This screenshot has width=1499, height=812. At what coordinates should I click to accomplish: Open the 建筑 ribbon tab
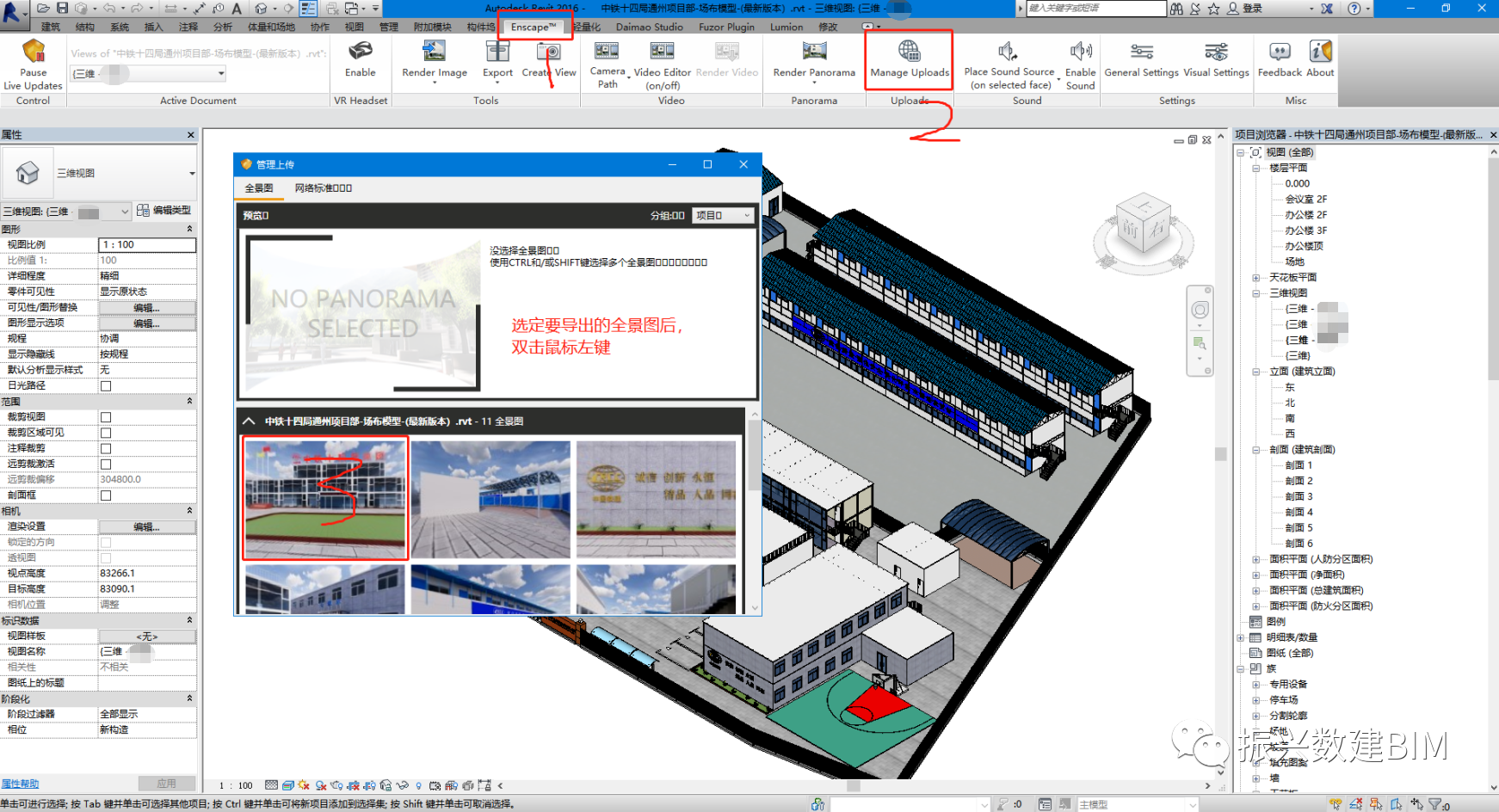[51, 27]
